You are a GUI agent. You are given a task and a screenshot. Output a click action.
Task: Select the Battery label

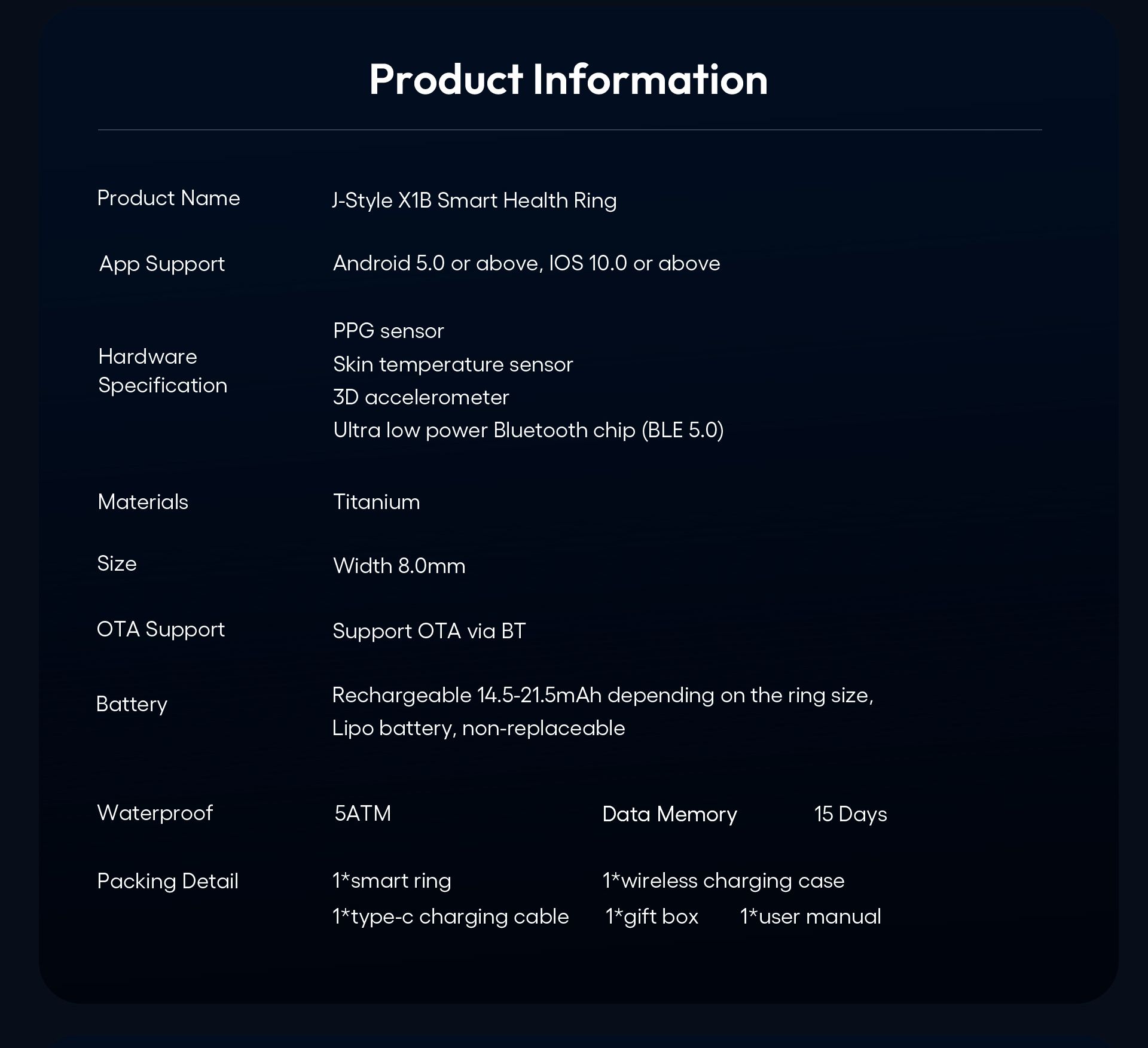(x=132, y=704)
